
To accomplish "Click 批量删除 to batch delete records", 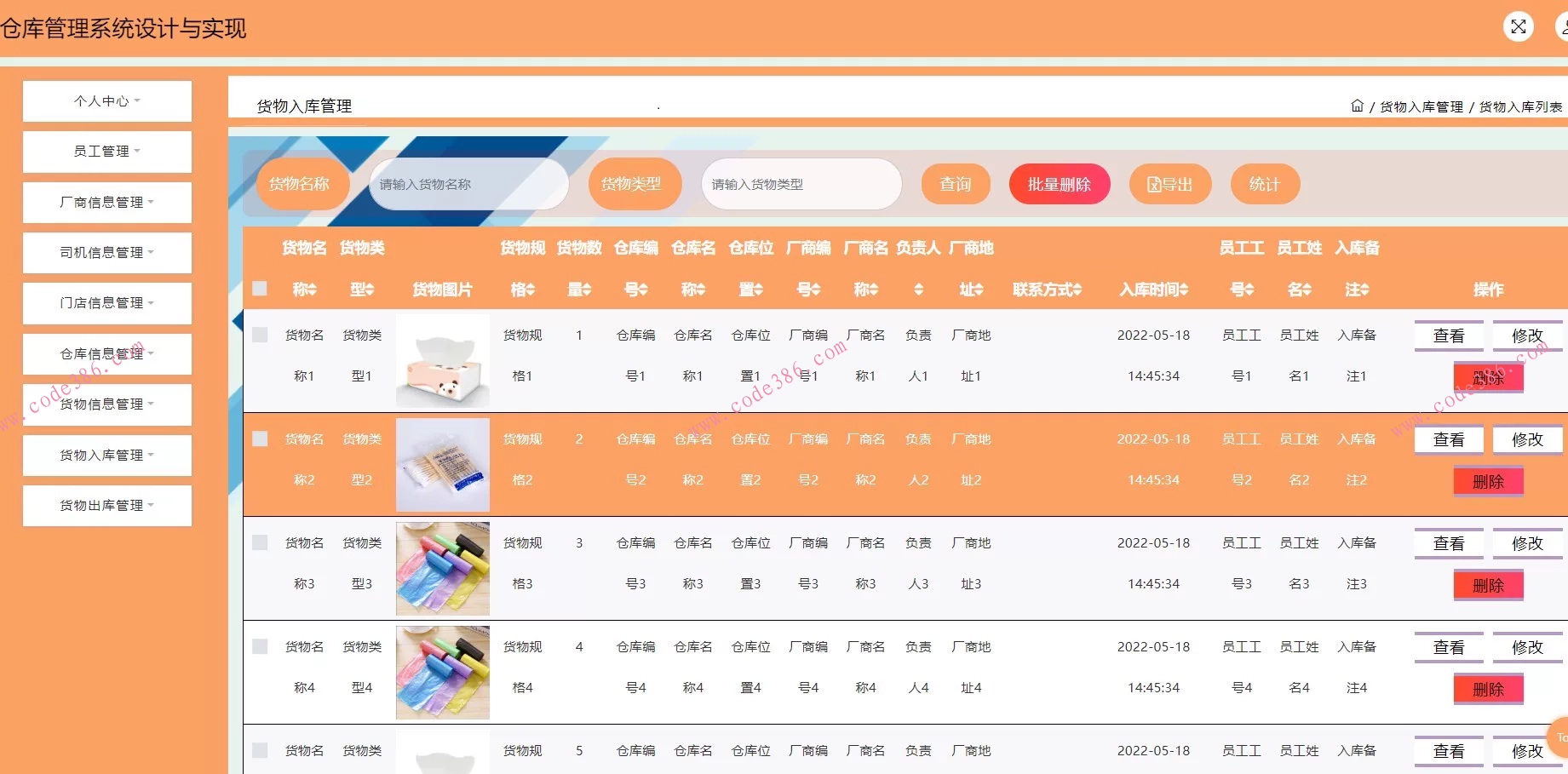I will [x=1060, y=183].
